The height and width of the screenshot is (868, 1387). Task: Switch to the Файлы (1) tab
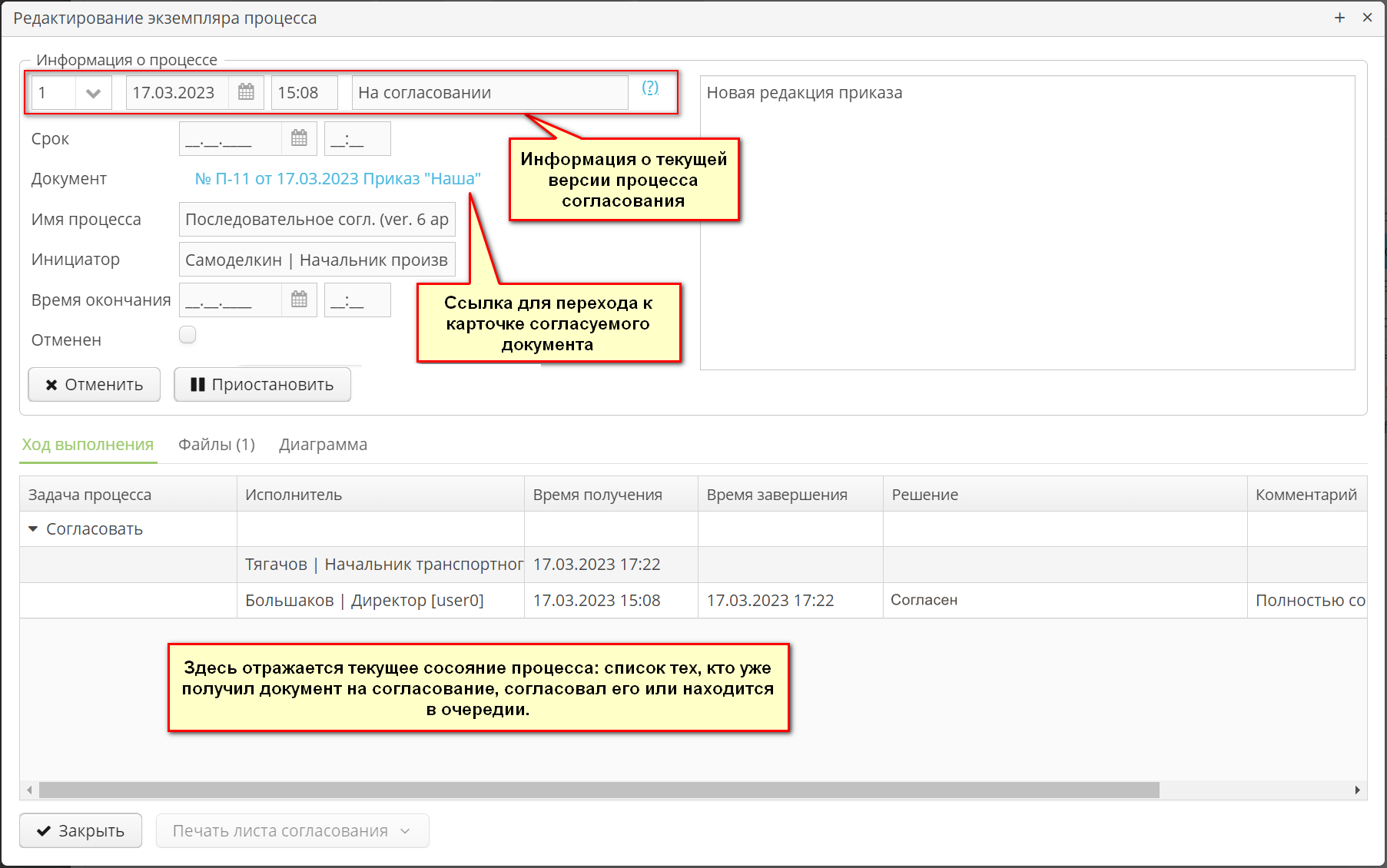pyautogui.click(x=217, y=444)
